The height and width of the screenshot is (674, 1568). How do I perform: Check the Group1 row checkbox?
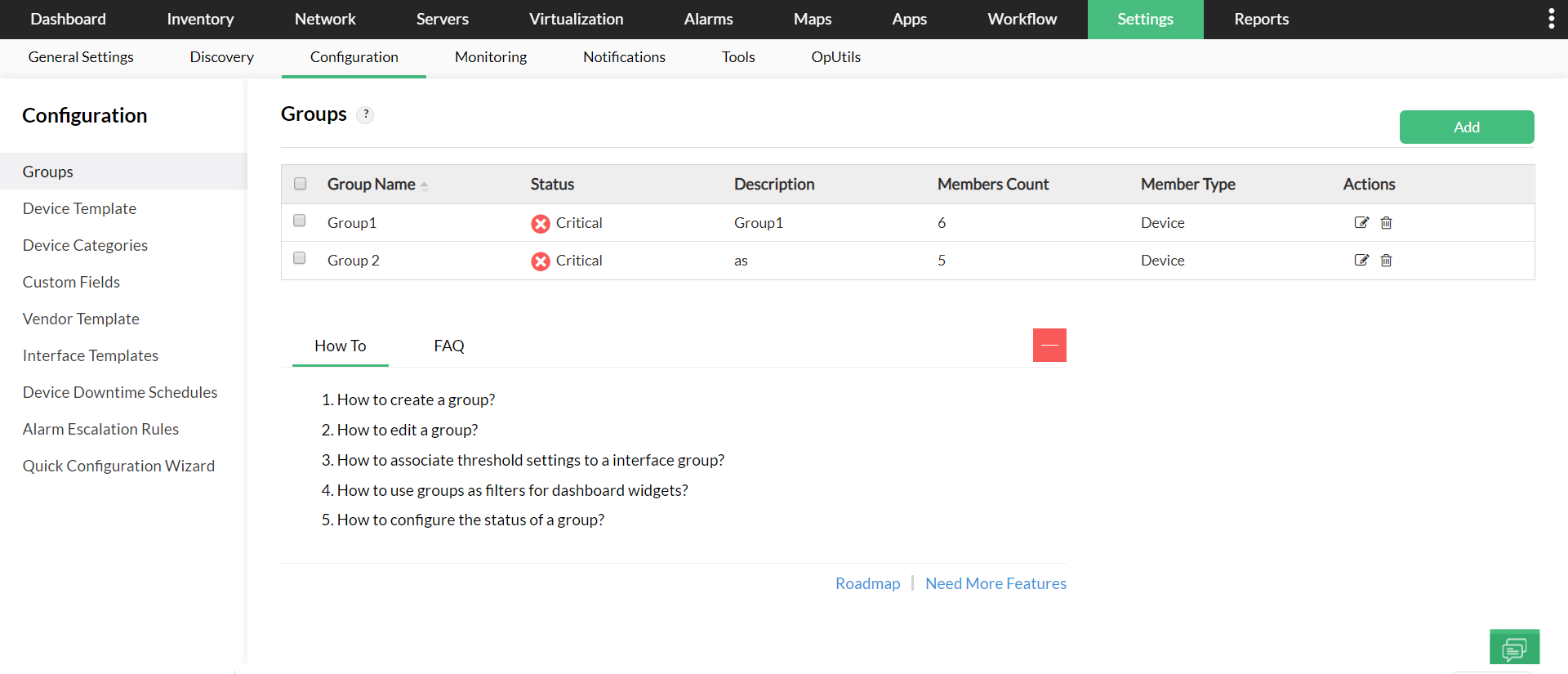tap(300, 221)
